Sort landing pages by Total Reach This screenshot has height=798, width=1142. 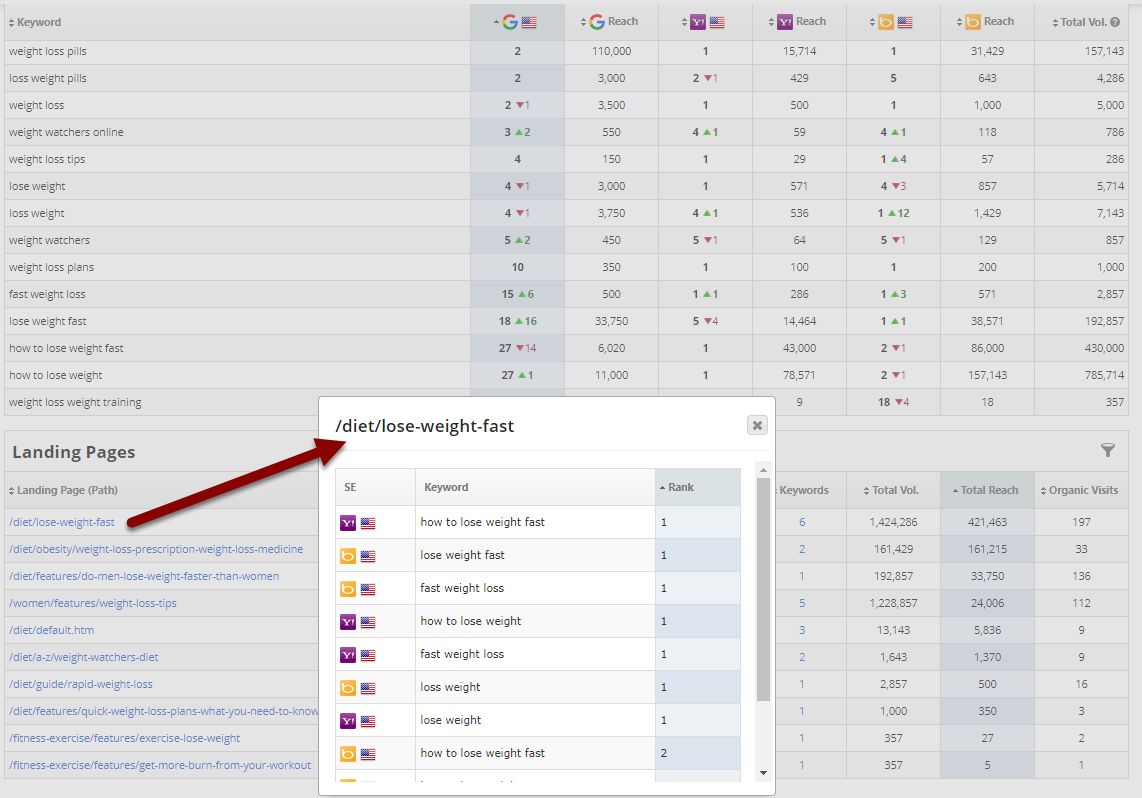[988, 490]
